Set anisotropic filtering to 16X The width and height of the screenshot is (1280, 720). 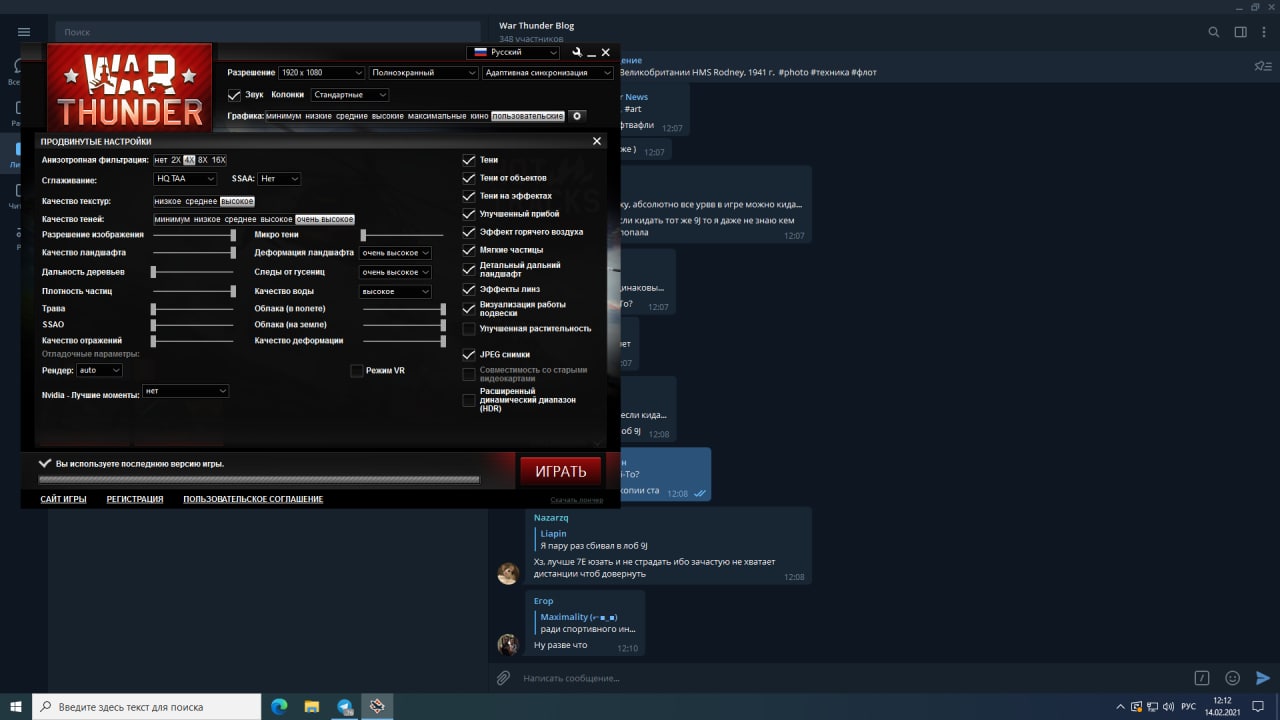[x=219, y=160]
